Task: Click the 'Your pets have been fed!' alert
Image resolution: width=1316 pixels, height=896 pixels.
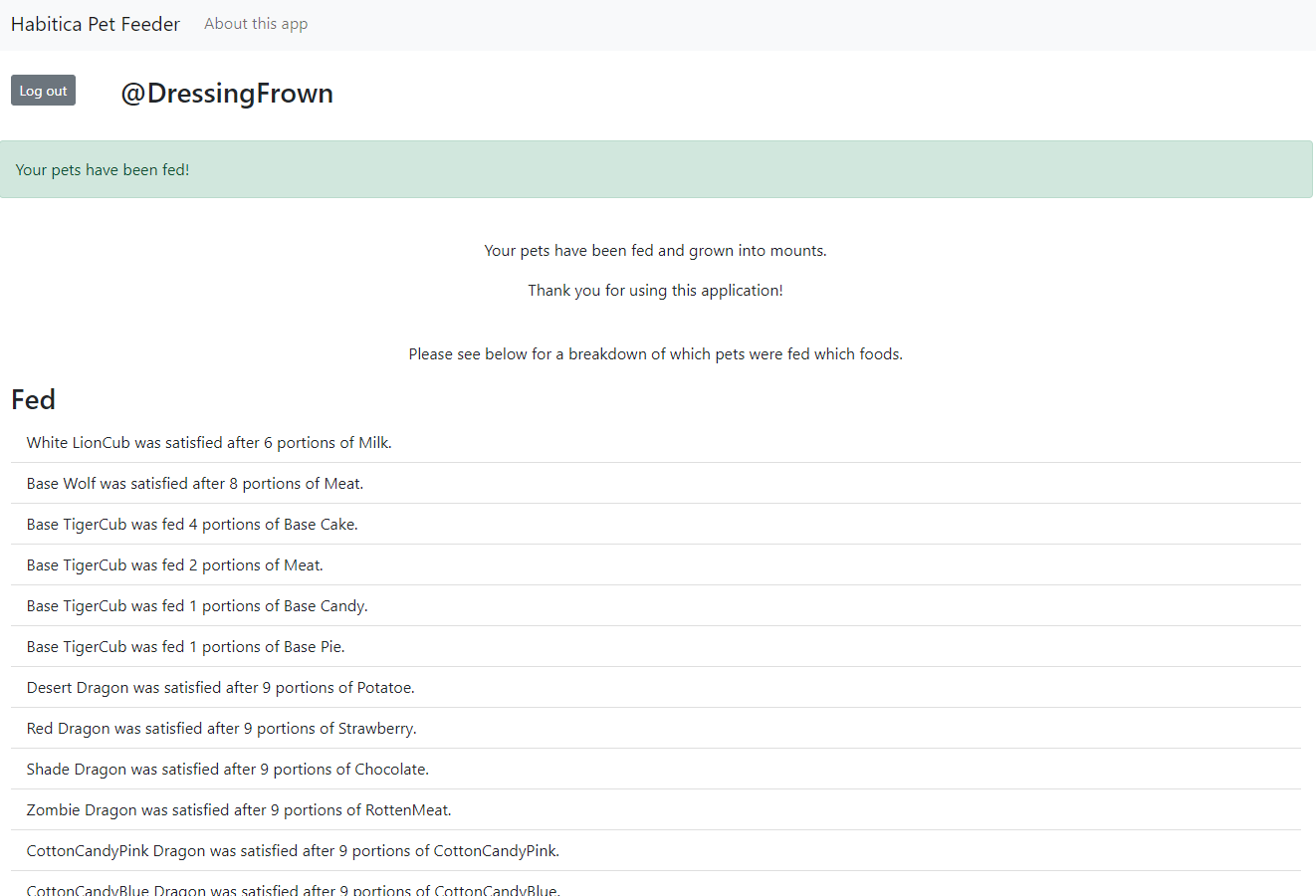Action: 656,169
